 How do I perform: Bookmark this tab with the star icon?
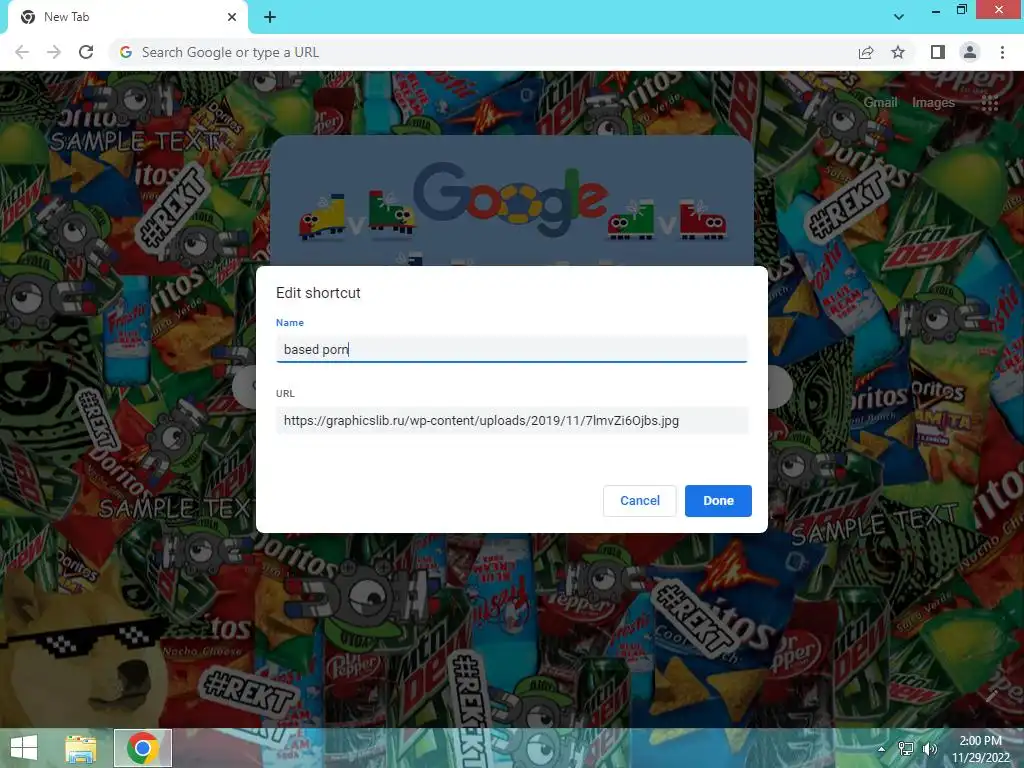coord(898,52)
